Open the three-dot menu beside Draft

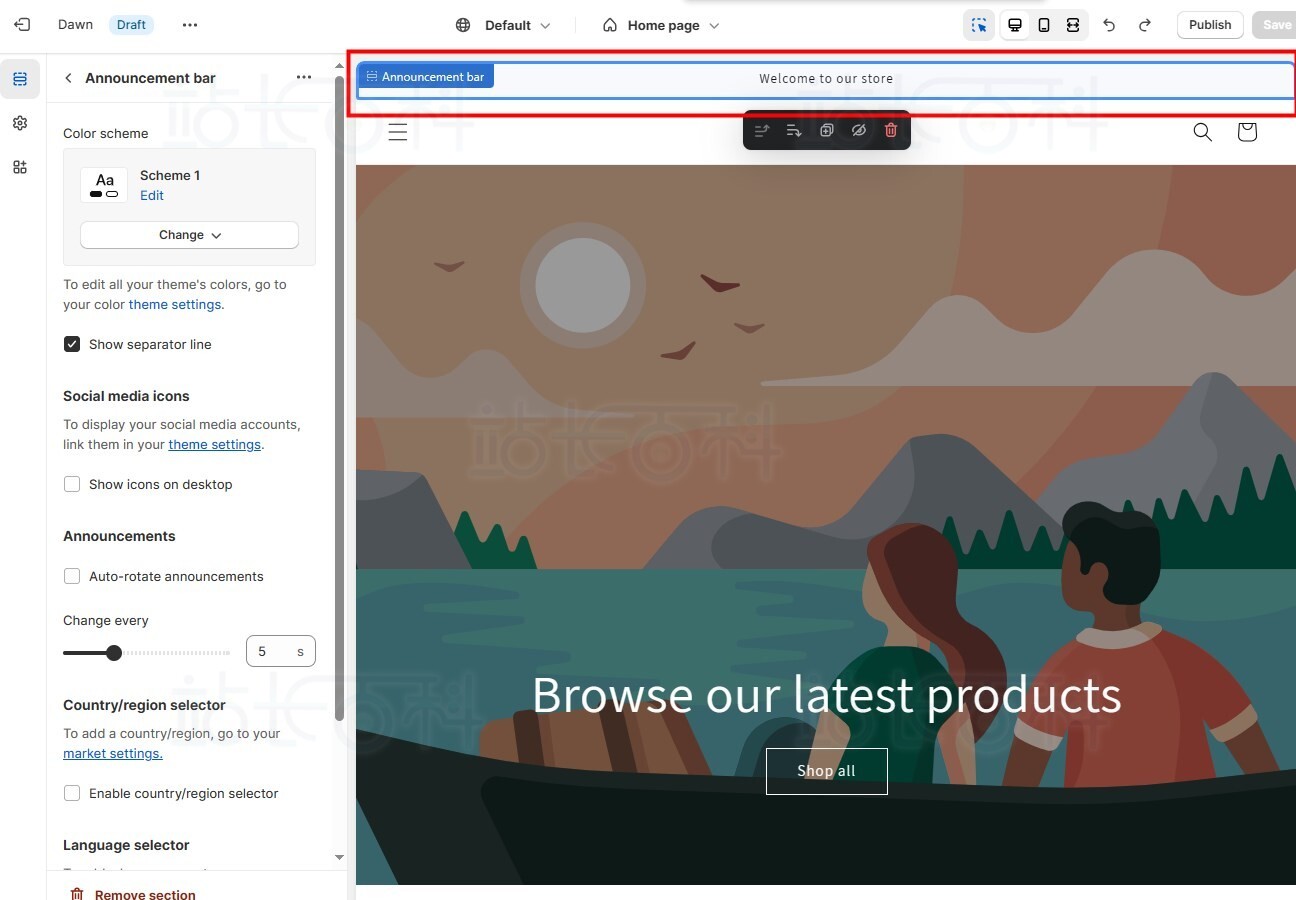(x=190, y=25)
